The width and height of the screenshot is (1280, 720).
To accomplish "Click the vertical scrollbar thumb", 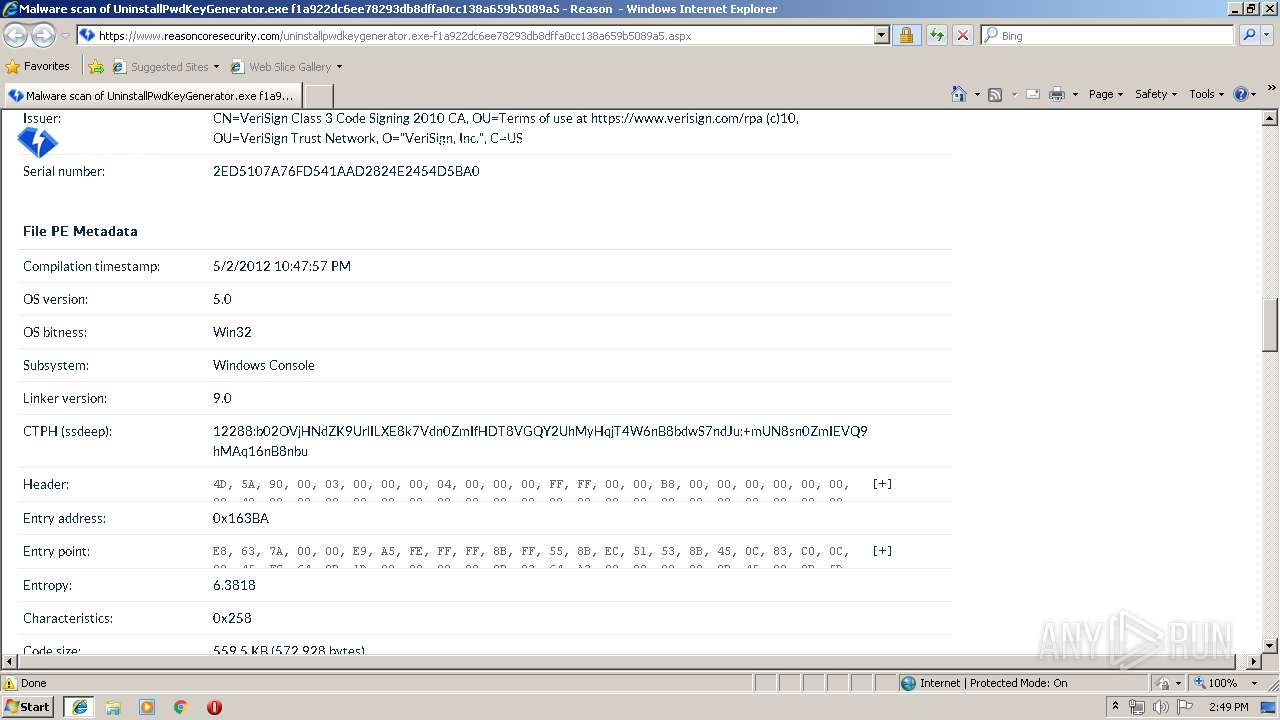I will pyautogui.click(x=1270, y=325).
